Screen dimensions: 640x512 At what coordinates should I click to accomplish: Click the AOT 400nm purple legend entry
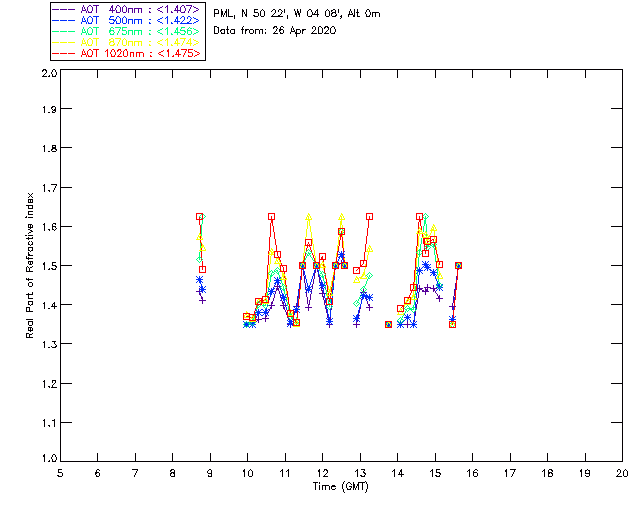pos(127,9)
